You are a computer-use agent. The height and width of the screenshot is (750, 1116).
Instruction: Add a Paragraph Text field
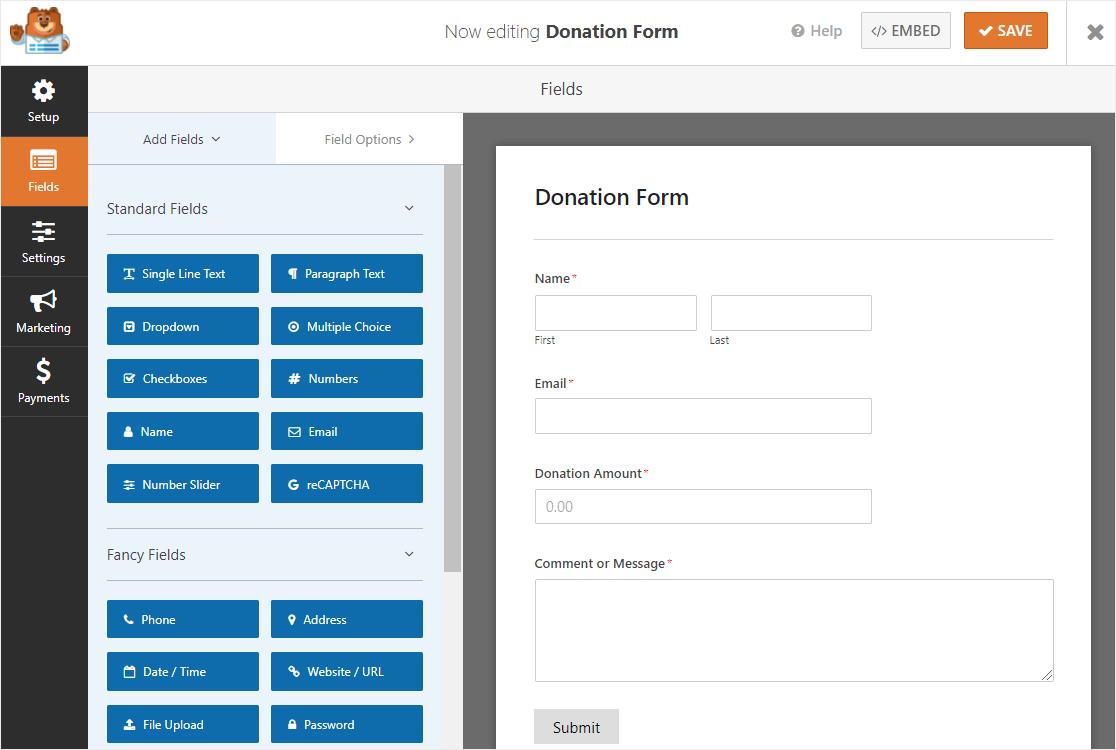coord(347,273)
